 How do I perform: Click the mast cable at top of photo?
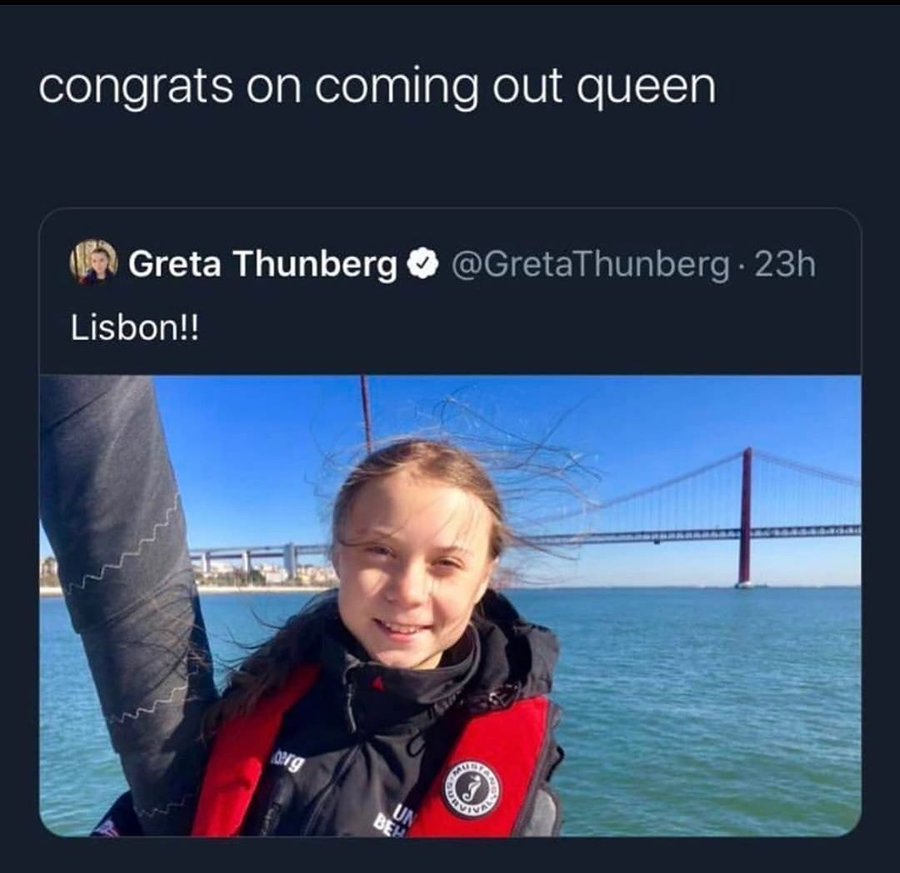click(x=366, y=413)
